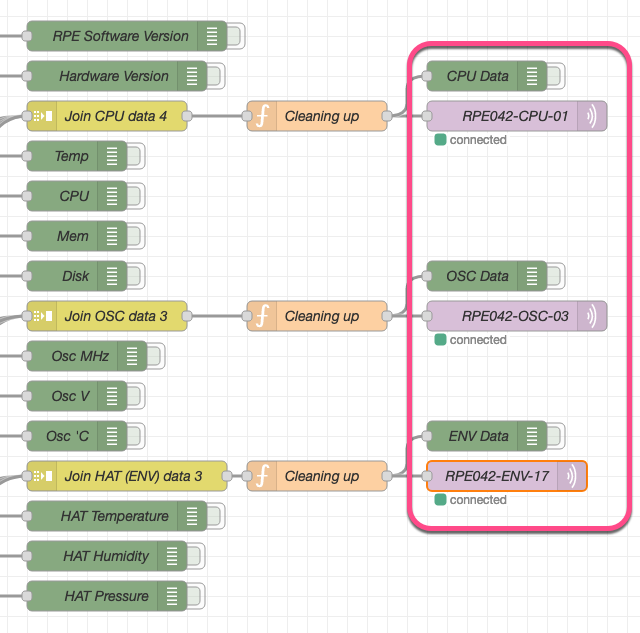The height and width of the screenshot is (633, 640).
Task: Click connected status under RPE042-OSC-03
Action: tap(471, 340)
